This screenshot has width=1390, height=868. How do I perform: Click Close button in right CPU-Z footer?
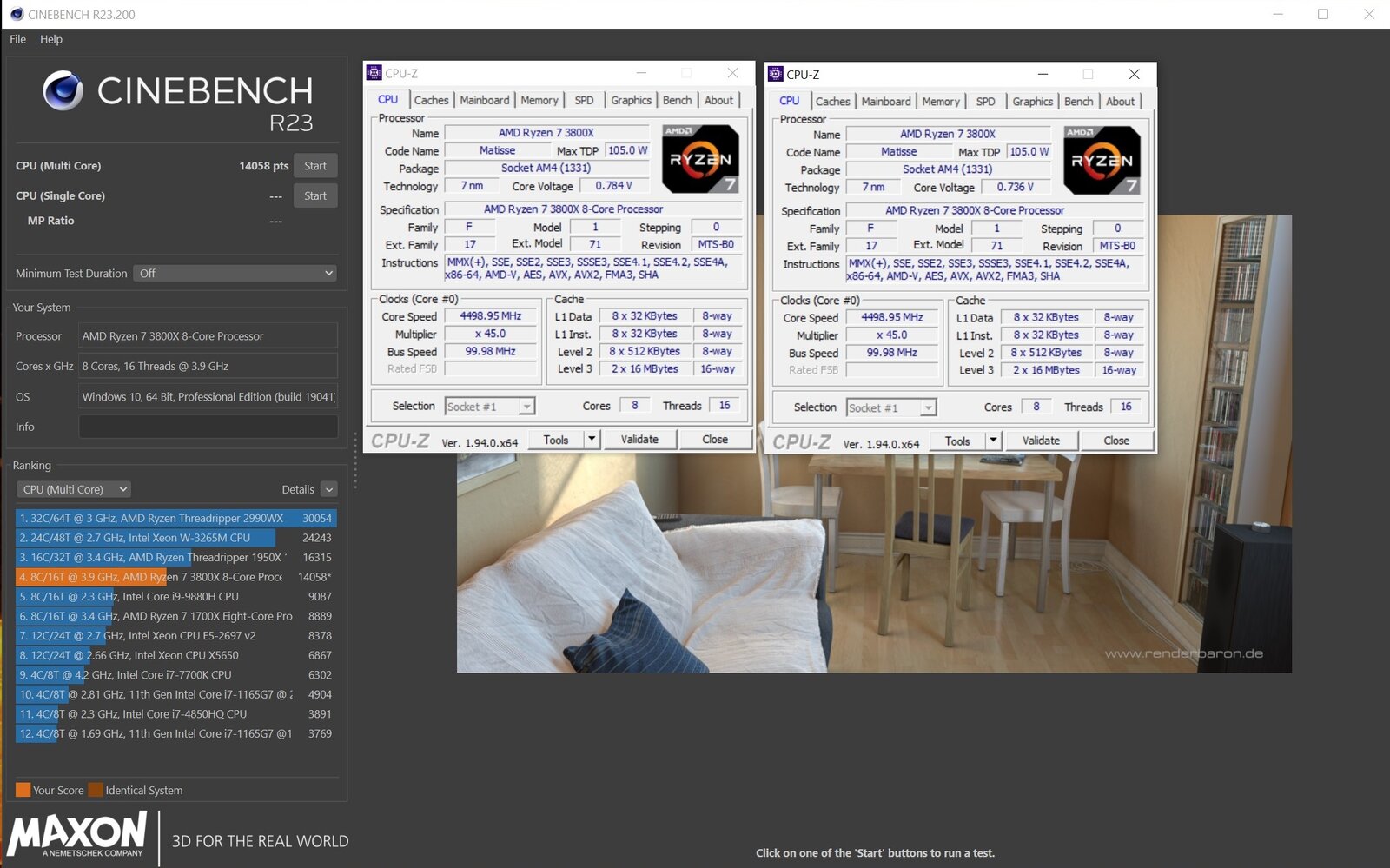1116,441
